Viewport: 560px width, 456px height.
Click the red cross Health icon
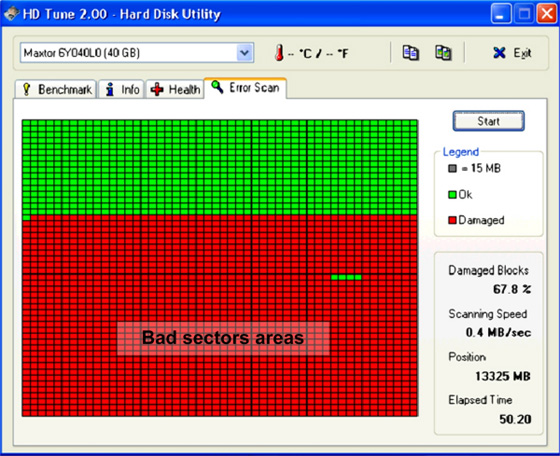pos(157,89)
